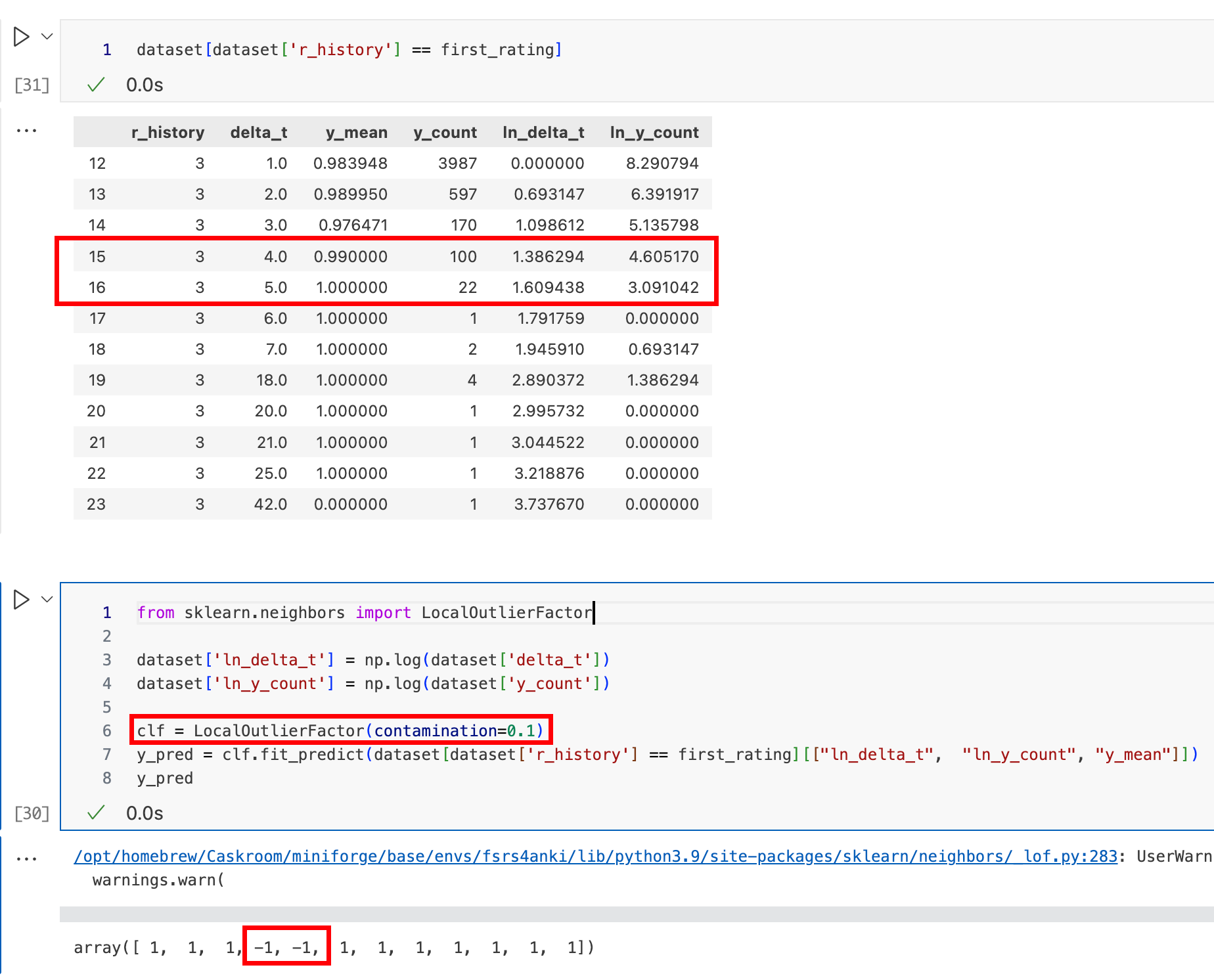The width and height of the screenshot is (1214, 980).
Task: Select the highlighted row 15 in the table
Action: point(386,256)
